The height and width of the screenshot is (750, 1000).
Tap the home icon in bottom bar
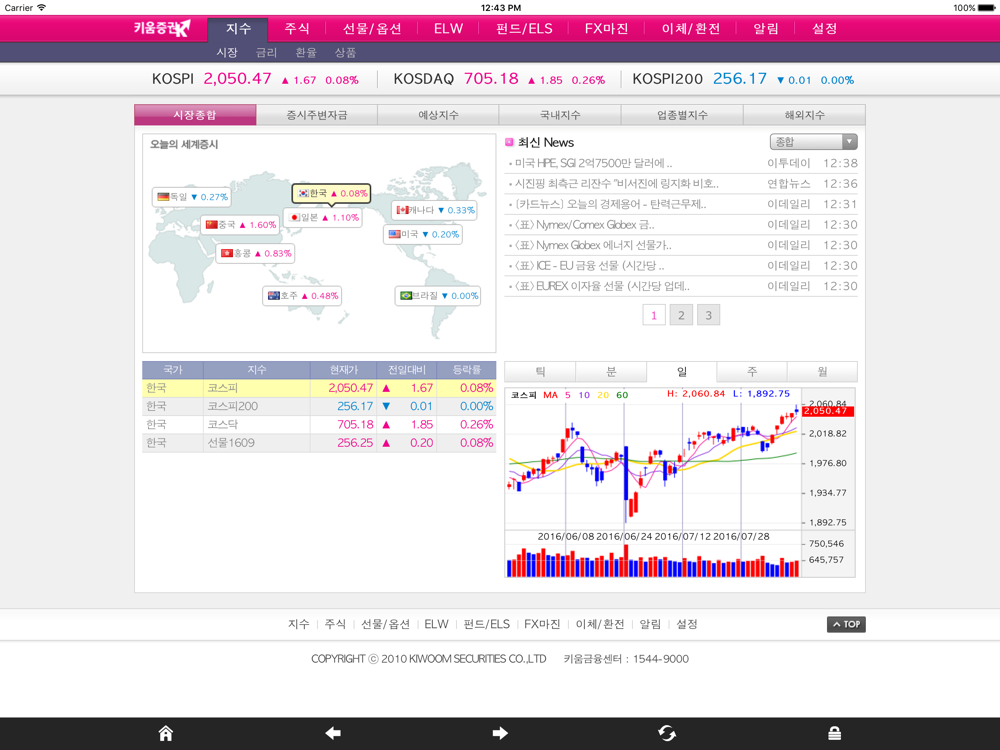click(x=166, y=733)
